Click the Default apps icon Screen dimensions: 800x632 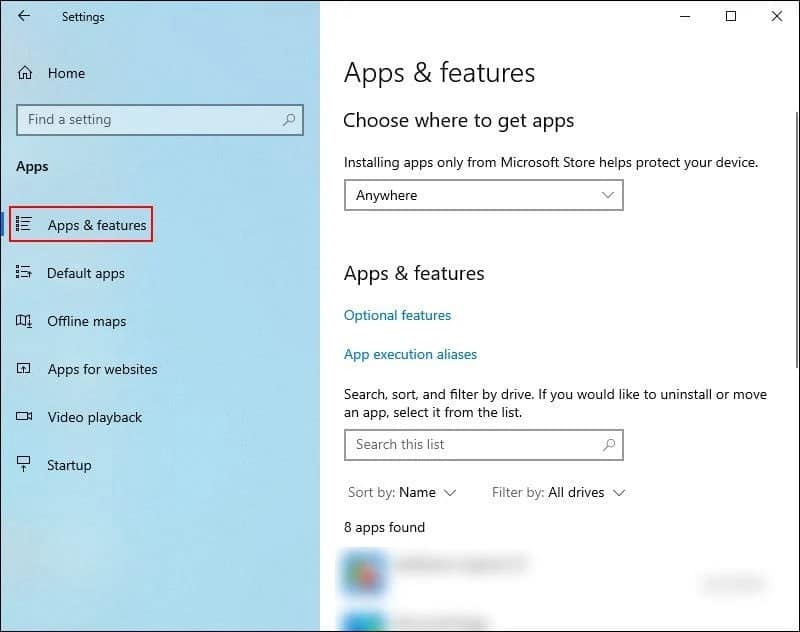click(24, 272)
